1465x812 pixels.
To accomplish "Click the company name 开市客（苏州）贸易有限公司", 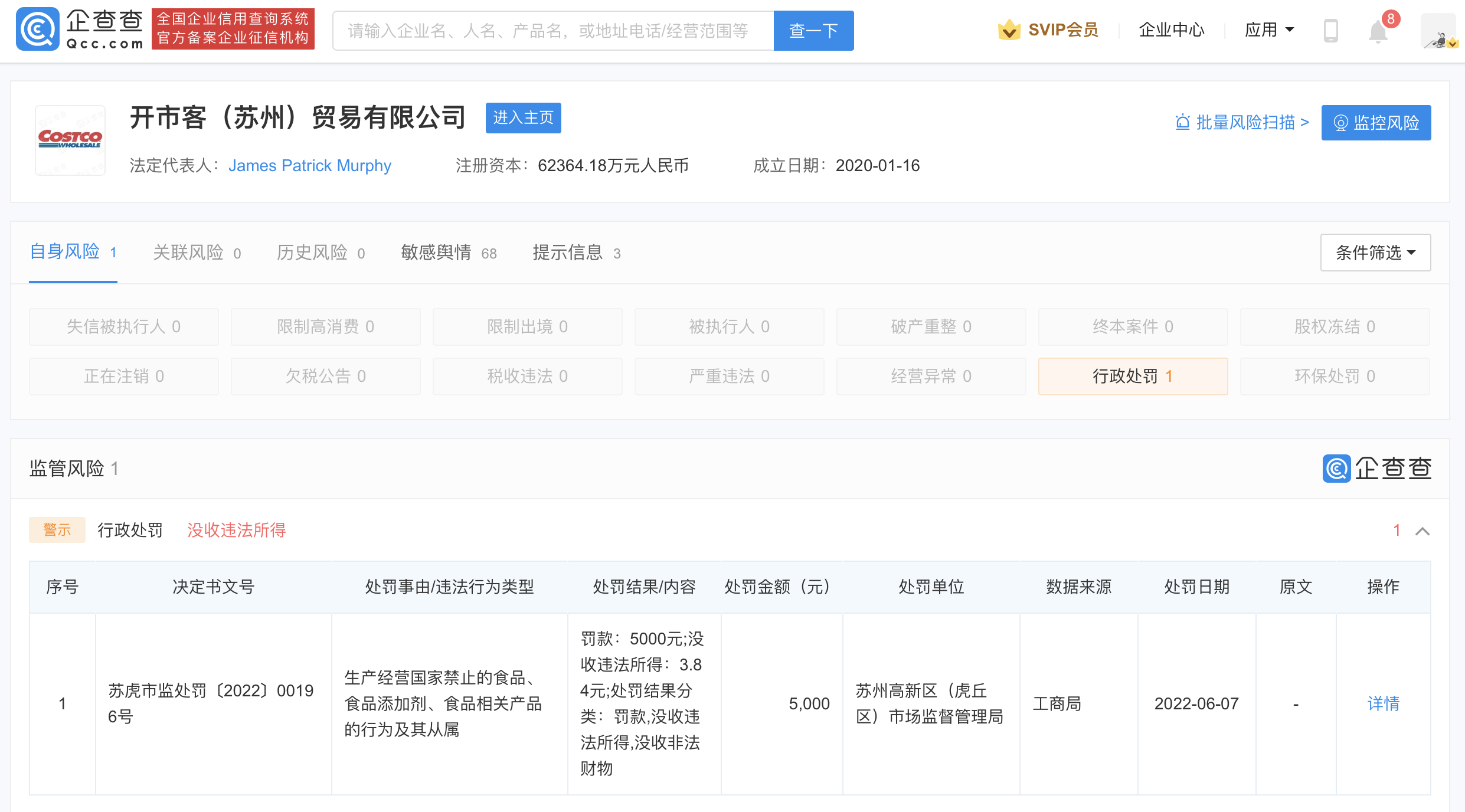I will 299,117.
